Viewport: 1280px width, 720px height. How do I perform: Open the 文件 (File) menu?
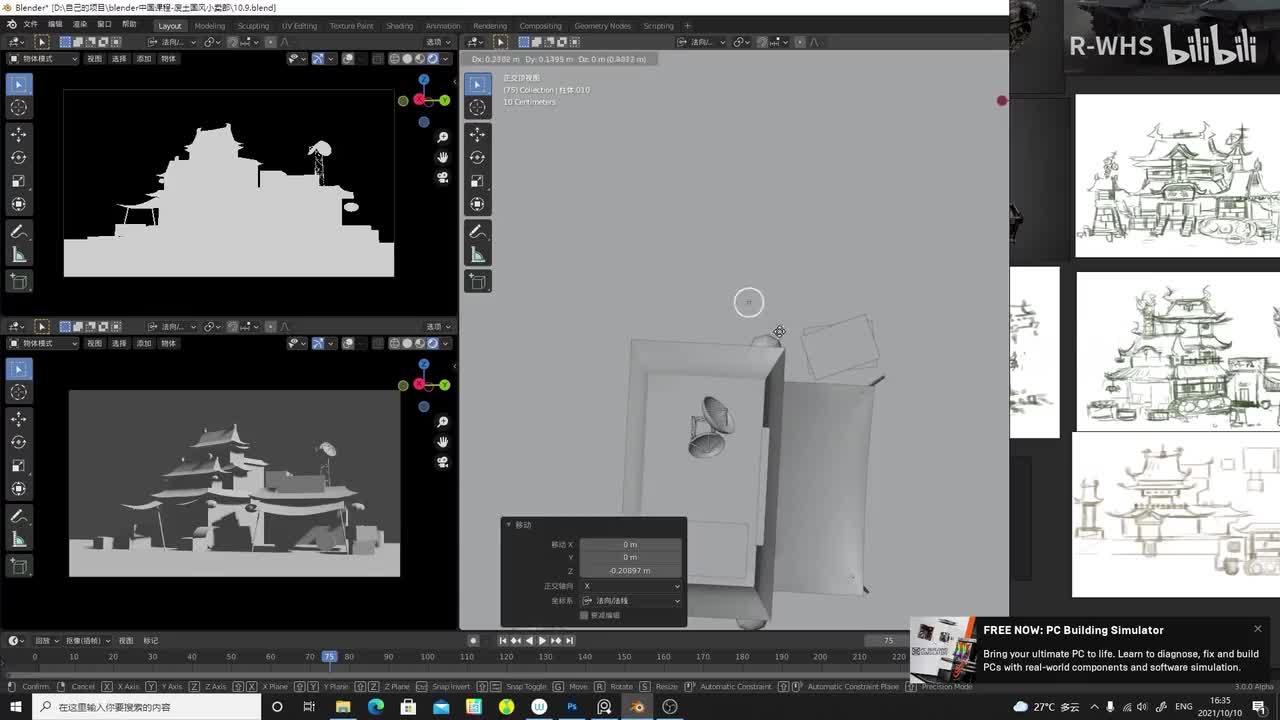30,25
